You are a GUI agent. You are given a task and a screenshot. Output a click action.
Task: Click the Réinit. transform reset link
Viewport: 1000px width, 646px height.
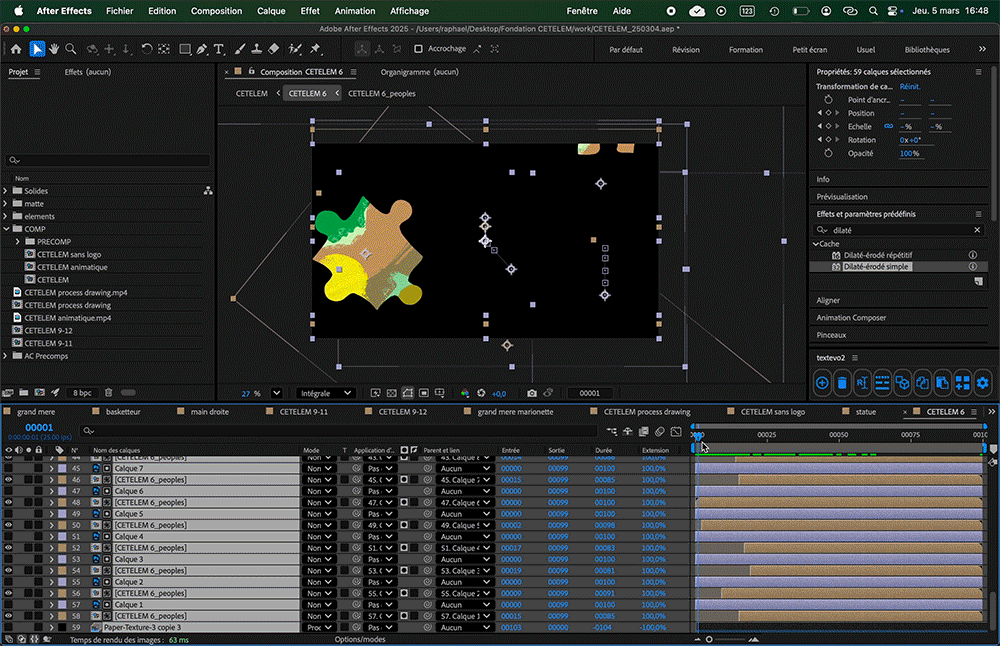pos(910,87)
